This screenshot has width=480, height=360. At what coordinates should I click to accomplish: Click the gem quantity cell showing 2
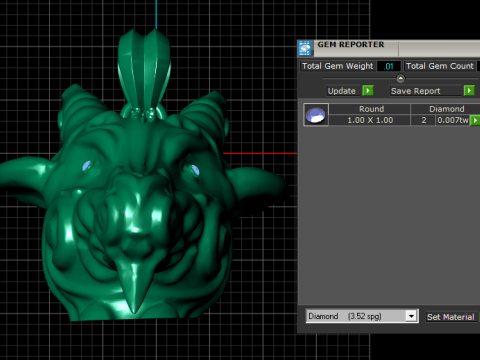click(x=424, y=120)
